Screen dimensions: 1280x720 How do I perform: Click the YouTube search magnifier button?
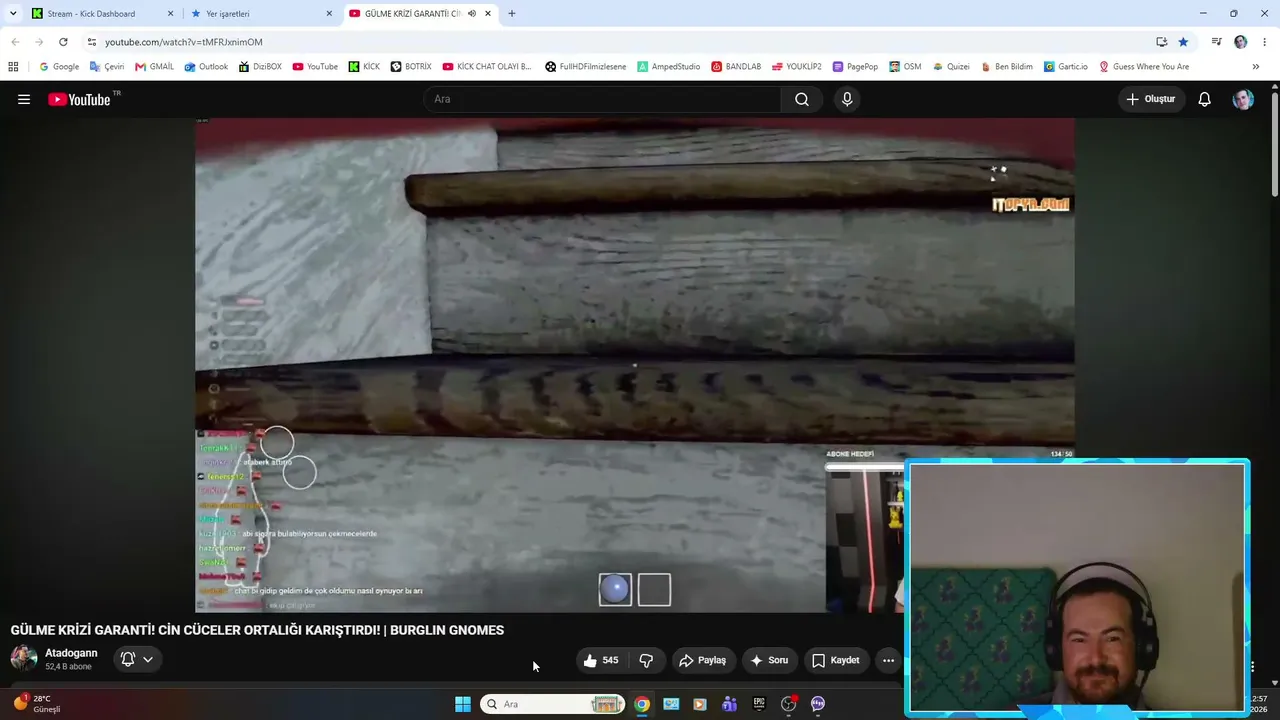[802, 99]
